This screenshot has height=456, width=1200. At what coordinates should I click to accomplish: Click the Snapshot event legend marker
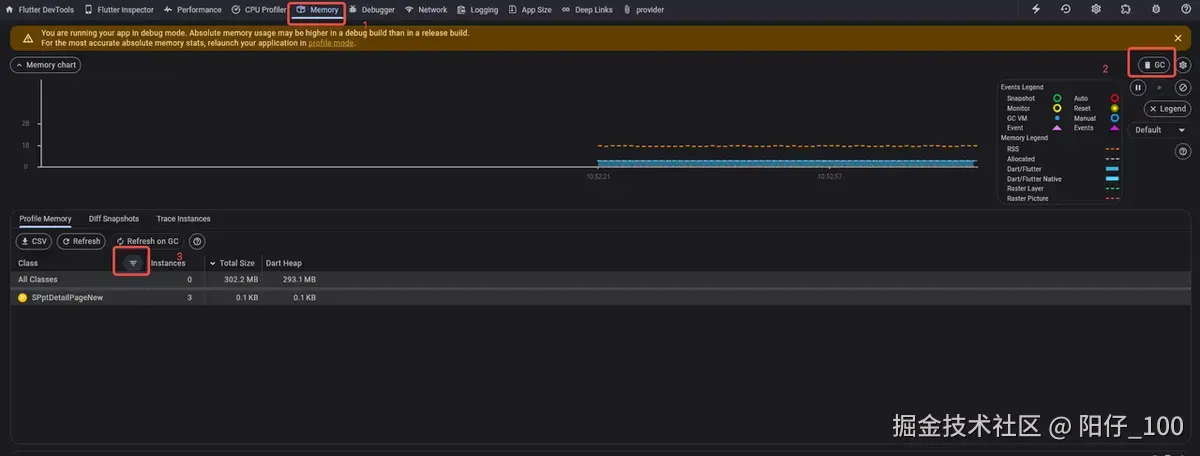pos(1057,99)
